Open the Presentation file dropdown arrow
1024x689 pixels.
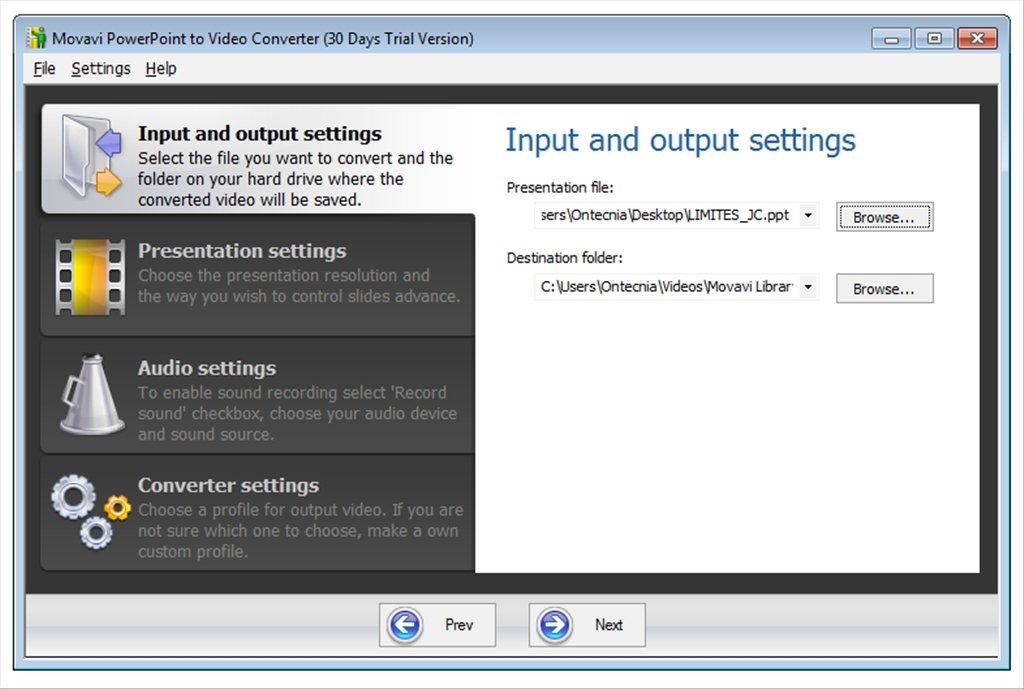point(808,215)
